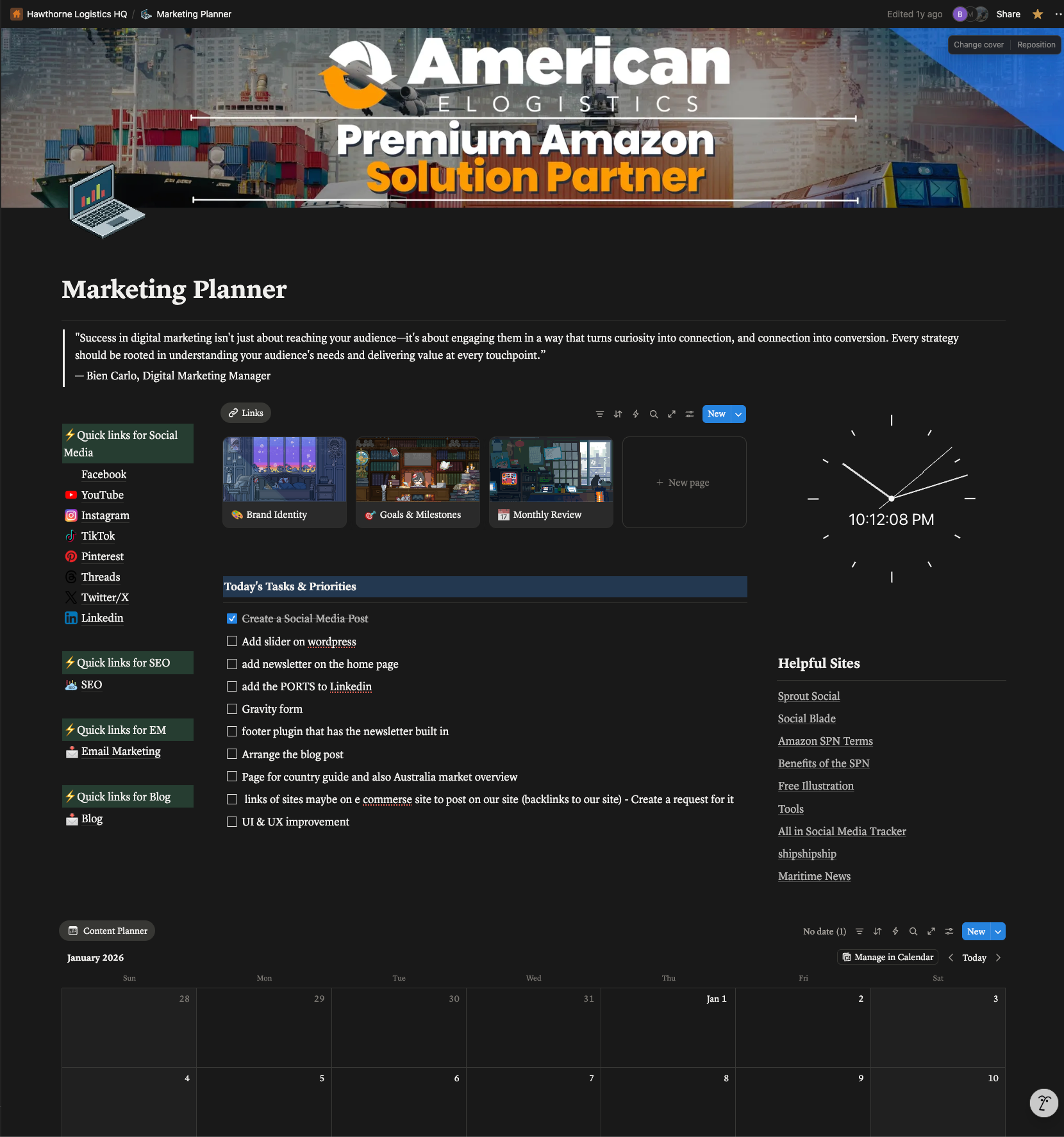Click the Pinterest icon

pos(71,556)
